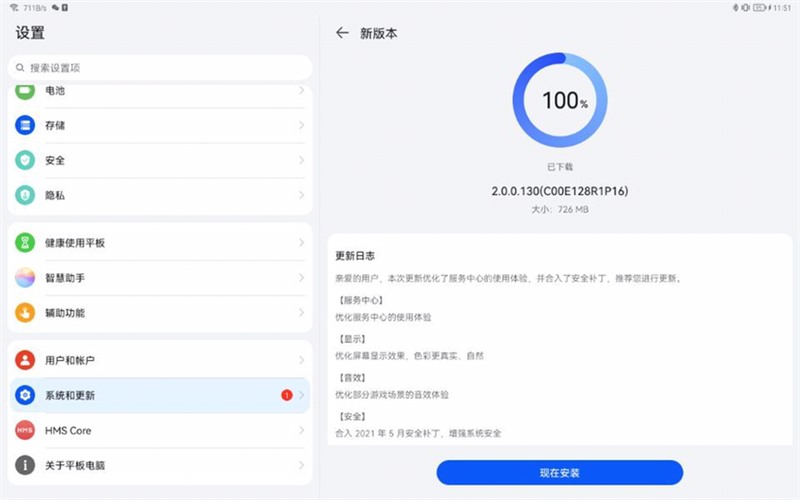
Task: Tap the 【显示】 section title
Action: point(352,339)
